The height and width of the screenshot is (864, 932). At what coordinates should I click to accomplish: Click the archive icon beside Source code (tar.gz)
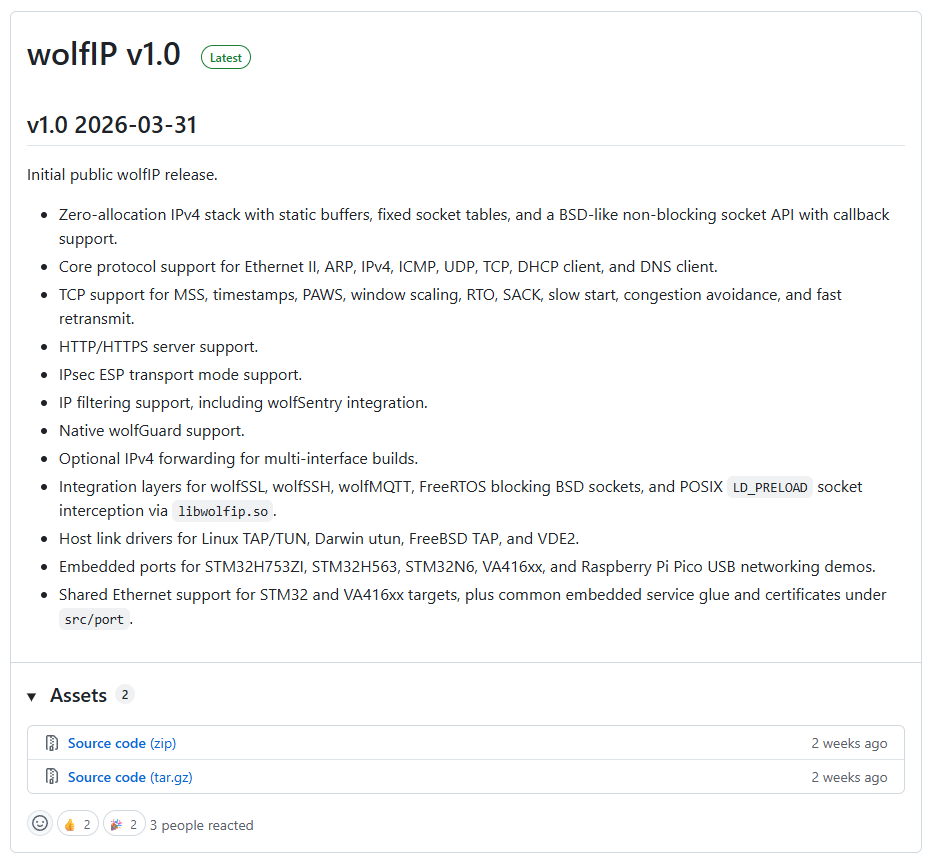pyautogui.click(x=52, y=777)
